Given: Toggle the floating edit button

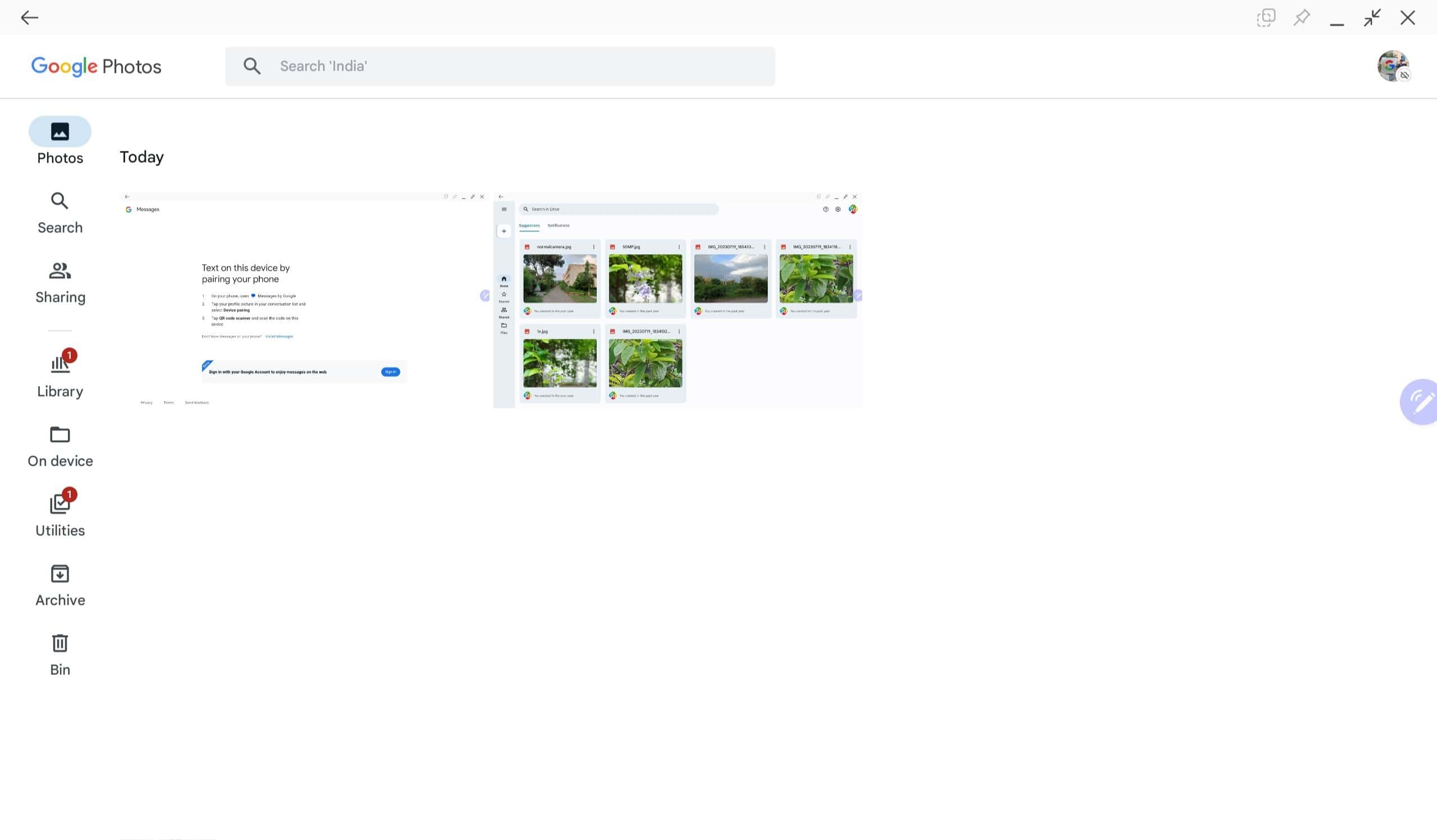Looking at the screenshot, I should (1419, 400).
